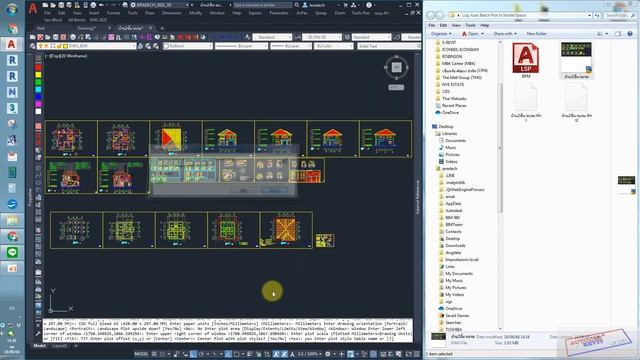This screenshot has width=640, height=360.
Task: Open the annotation scale 1:1/100% dropdown
Action: (x=309, y=354)
